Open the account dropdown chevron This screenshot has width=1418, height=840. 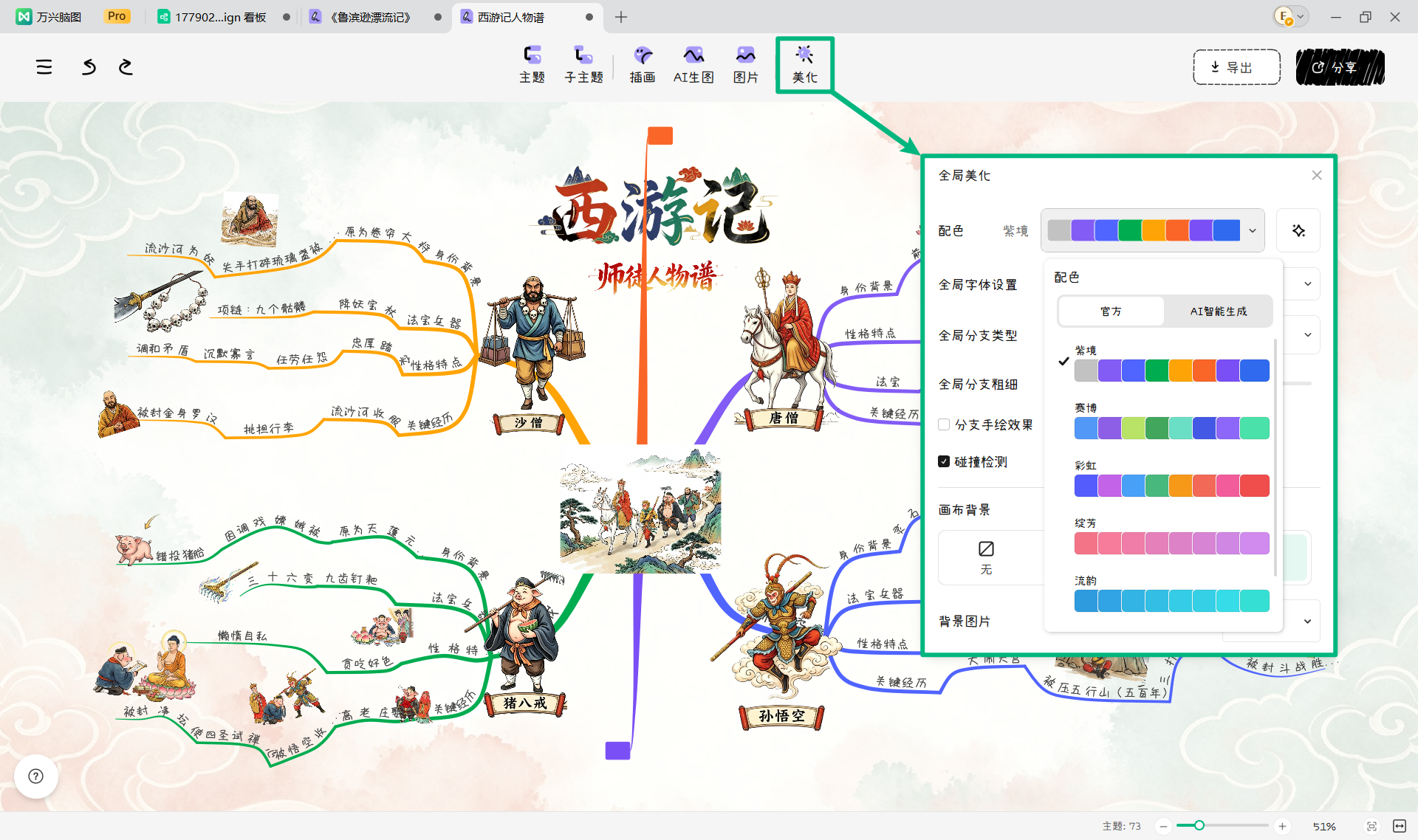pos(1301,16)
